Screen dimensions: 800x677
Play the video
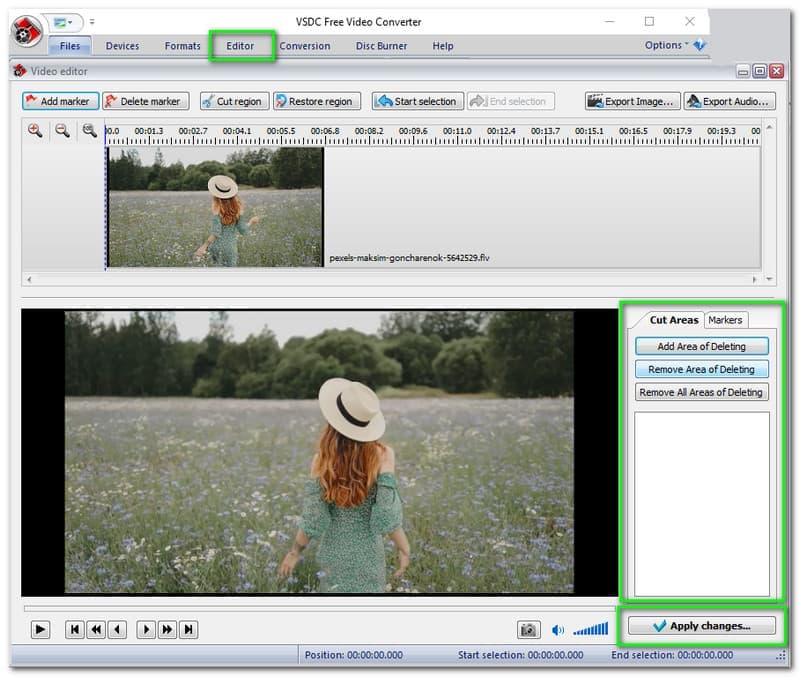point(40,630)
